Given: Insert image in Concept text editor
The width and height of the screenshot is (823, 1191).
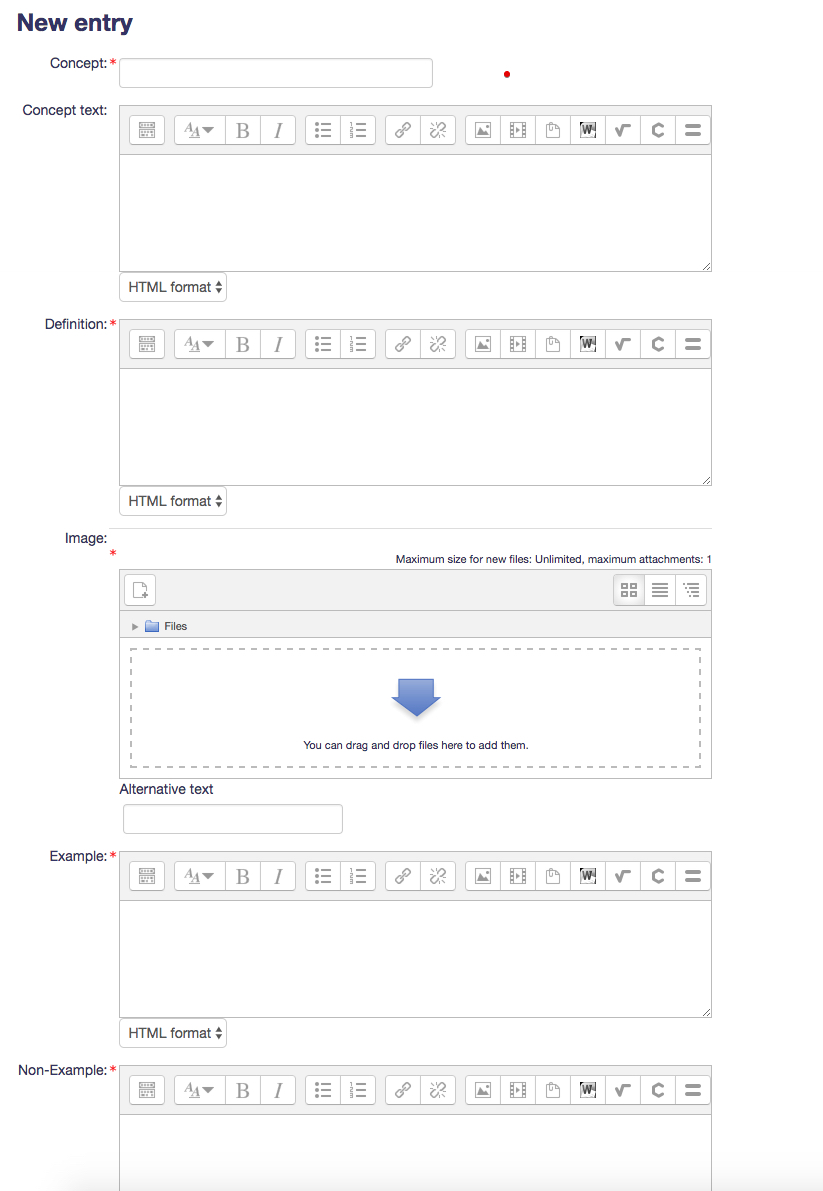Looking at the screenshot, I should tap(483, 130).
